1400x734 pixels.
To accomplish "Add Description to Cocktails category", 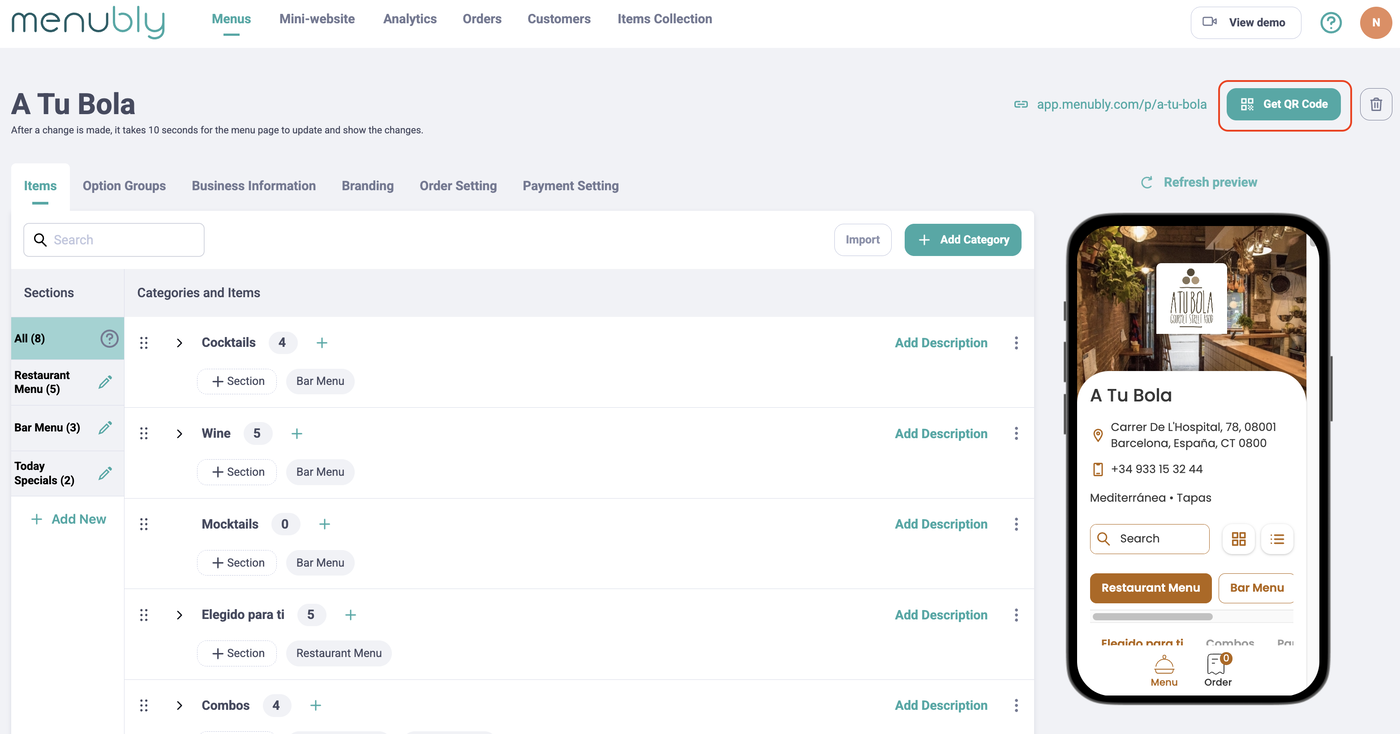I will (x=941, y=343).
